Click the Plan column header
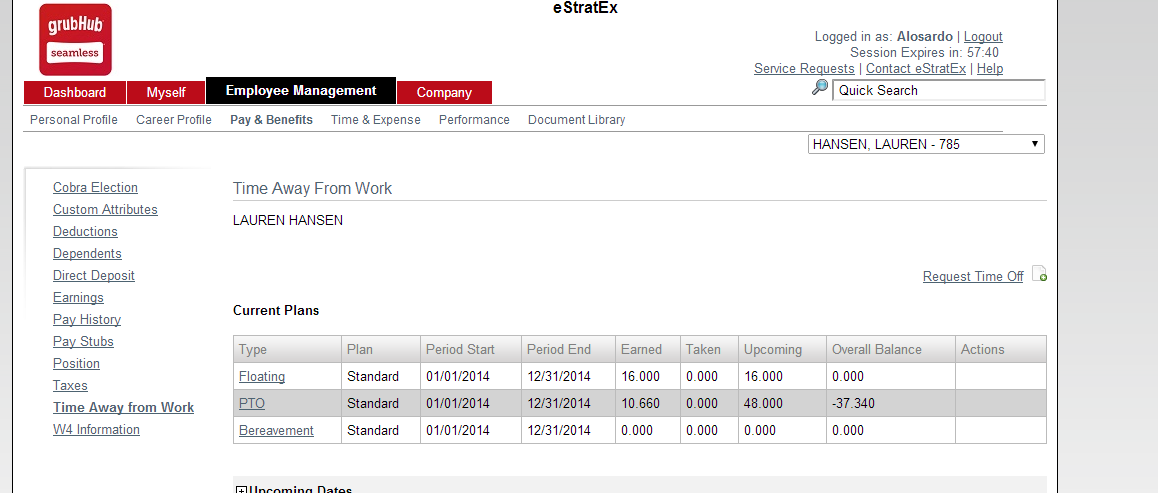The image size is (1158, 493). pyautogui.click(x=381, y=349)
